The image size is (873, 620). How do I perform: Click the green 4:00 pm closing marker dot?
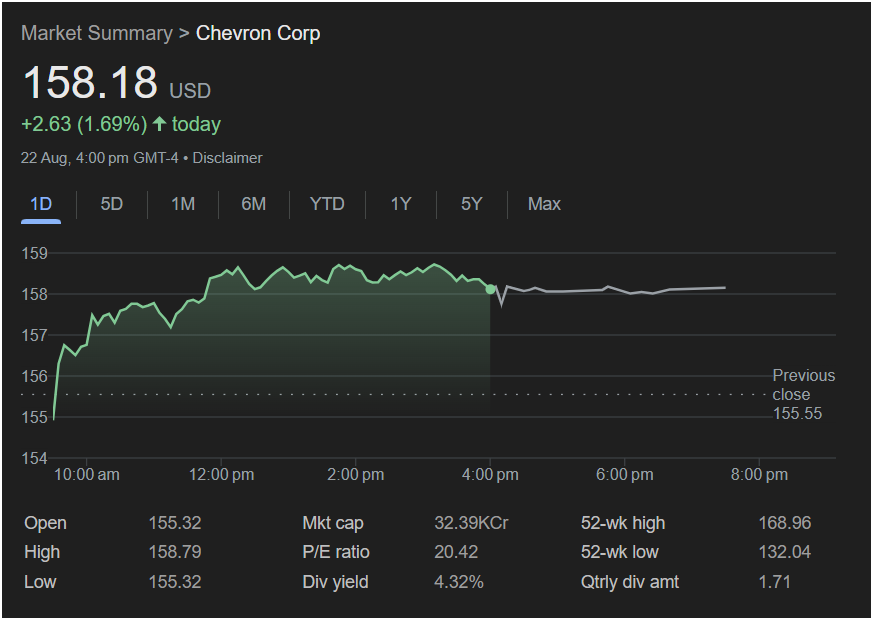pyautogui.click(x=490, y=289)
